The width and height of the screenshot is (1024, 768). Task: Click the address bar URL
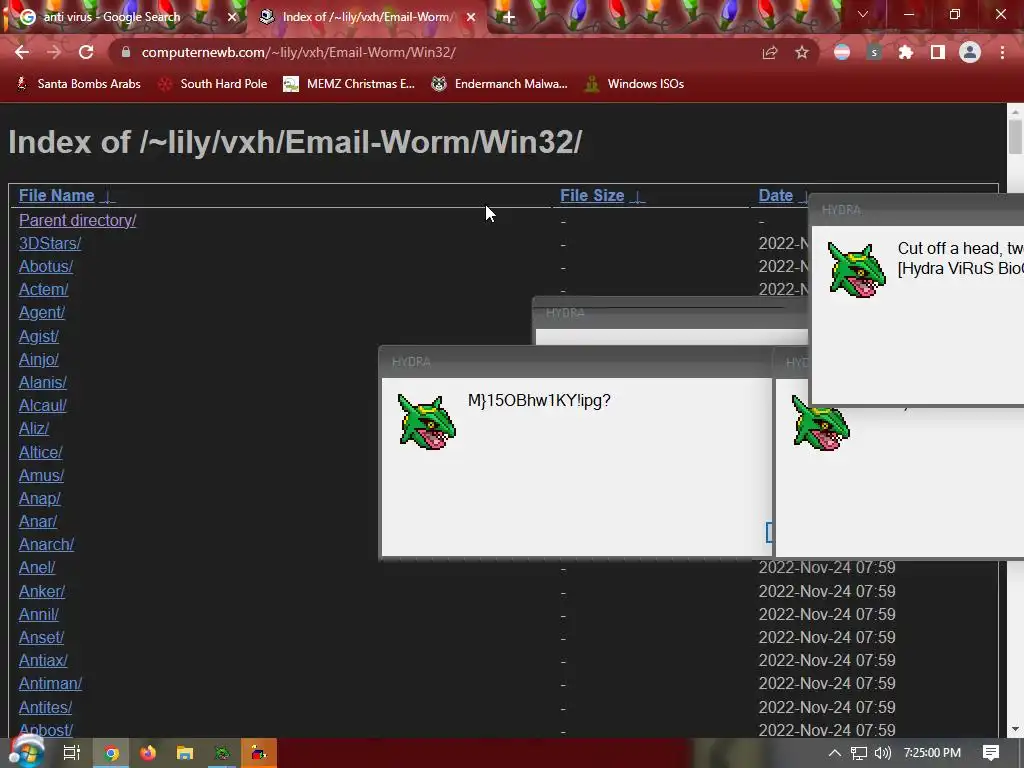pyautogui.click(x=298, y=52)
